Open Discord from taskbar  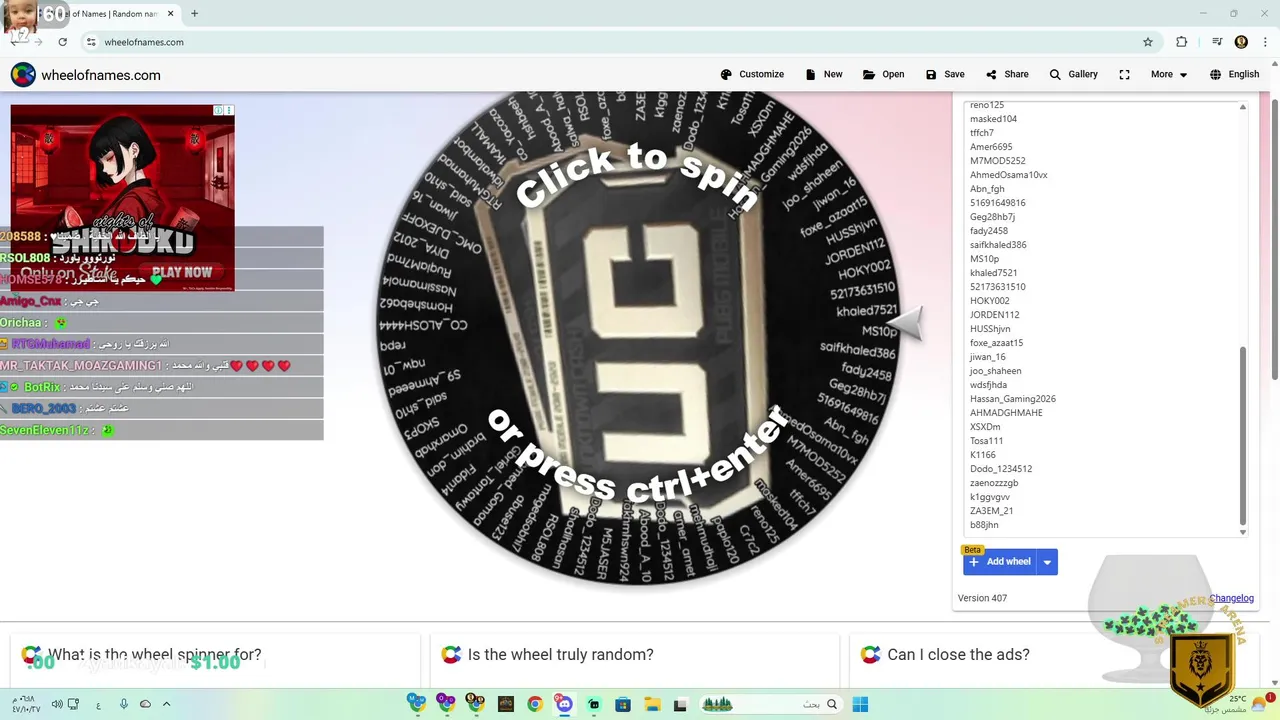tap(564, 704)
